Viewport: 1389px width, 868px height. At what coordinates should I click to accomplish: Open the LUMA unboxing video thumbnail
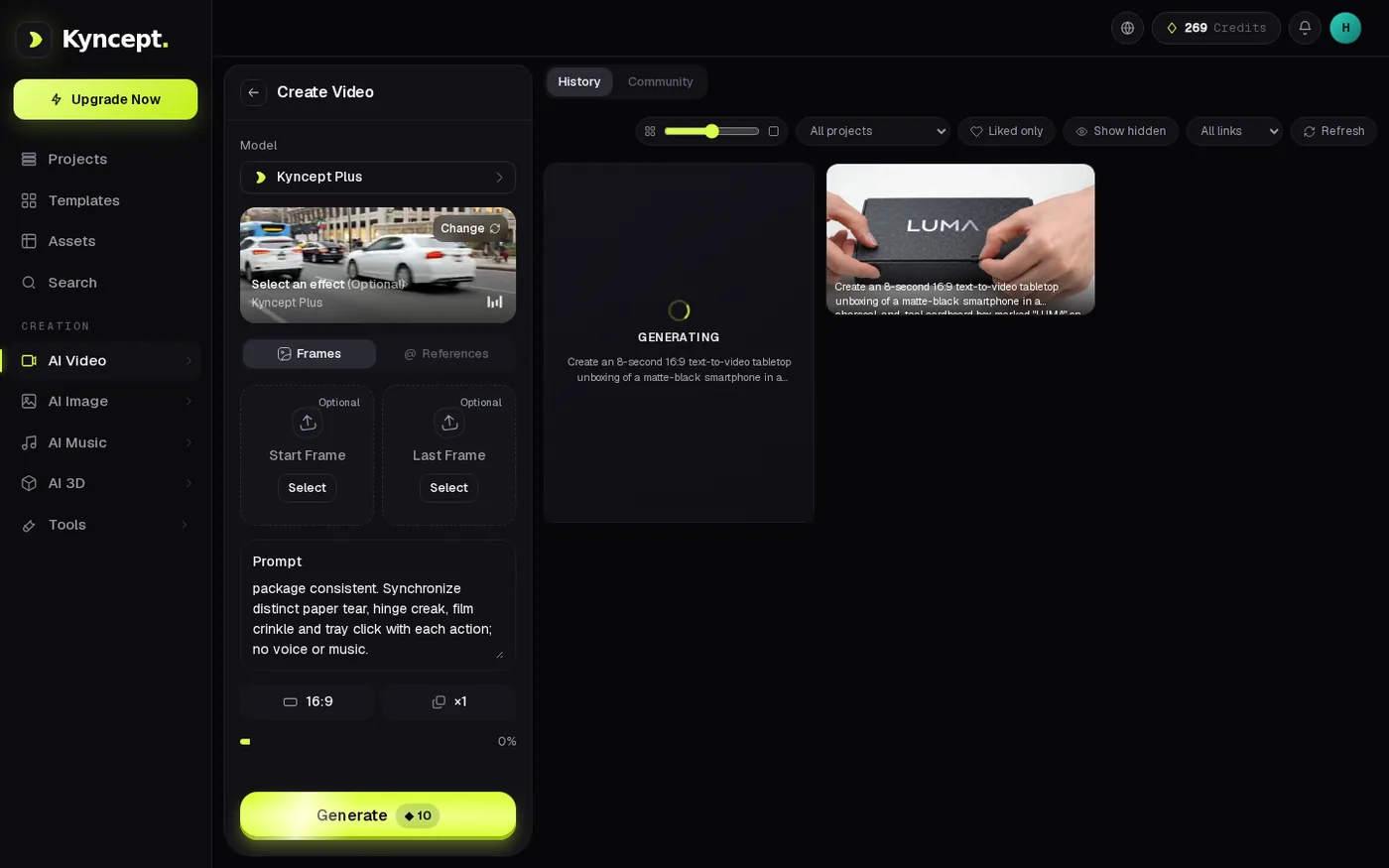(x=960, y=239)
